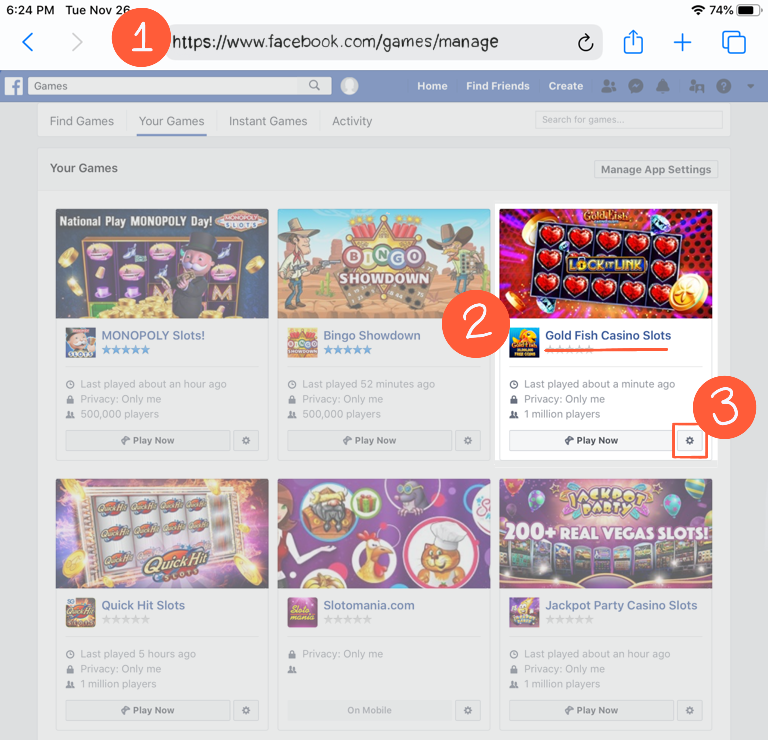Play Now for Quick Hit Slots
Image resolution: width=768 pixels, height=740 pixels.
pos(148,710)
